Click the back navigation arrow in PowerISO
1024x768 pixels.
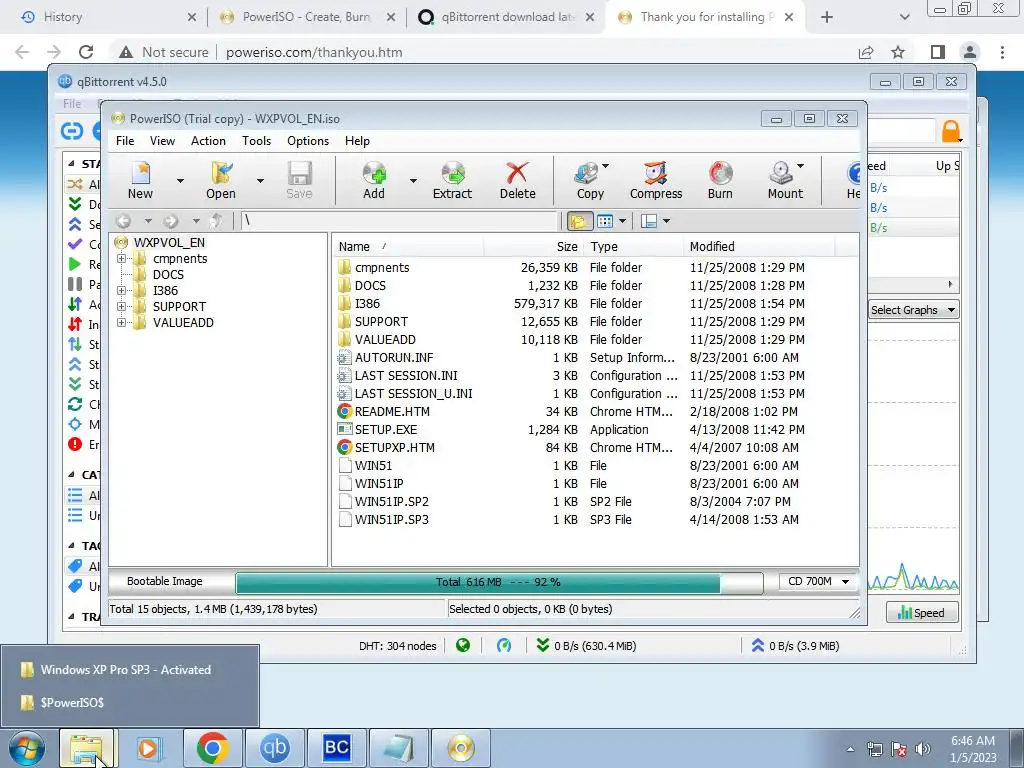pyautogui.click(x=123, y=221)
